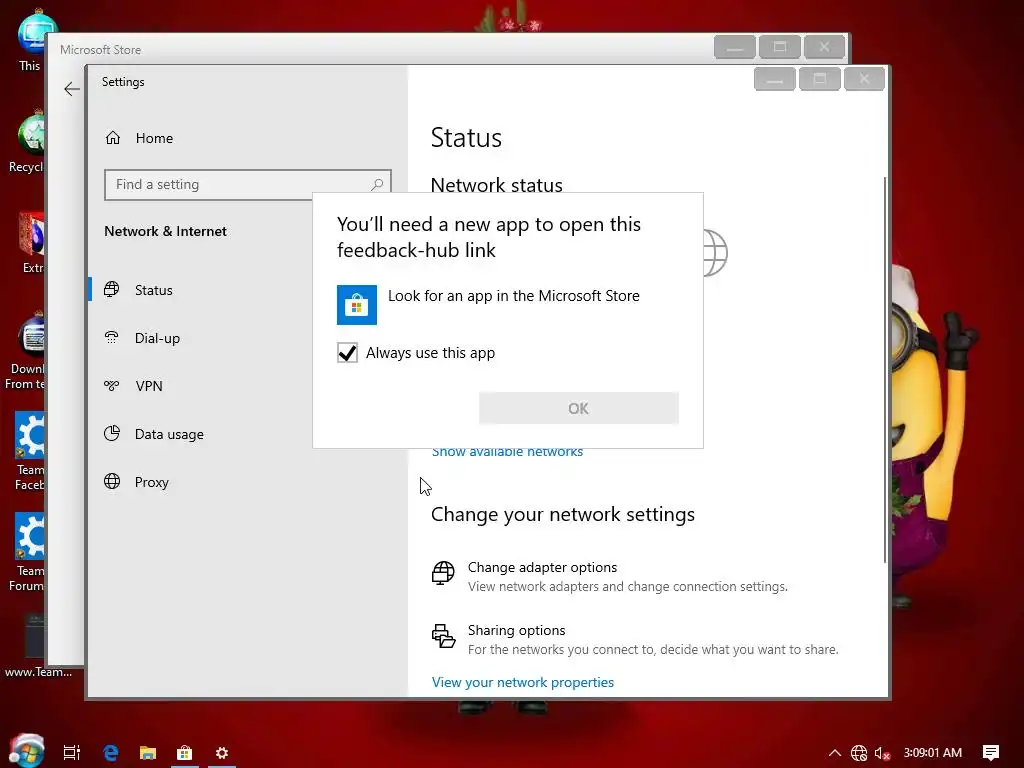Image resolution: width=1024 pixels, height=768 pixels.
Task: Click the search magnifier in Find a setting
Action: pyautogui.click(x=377, y=185)
